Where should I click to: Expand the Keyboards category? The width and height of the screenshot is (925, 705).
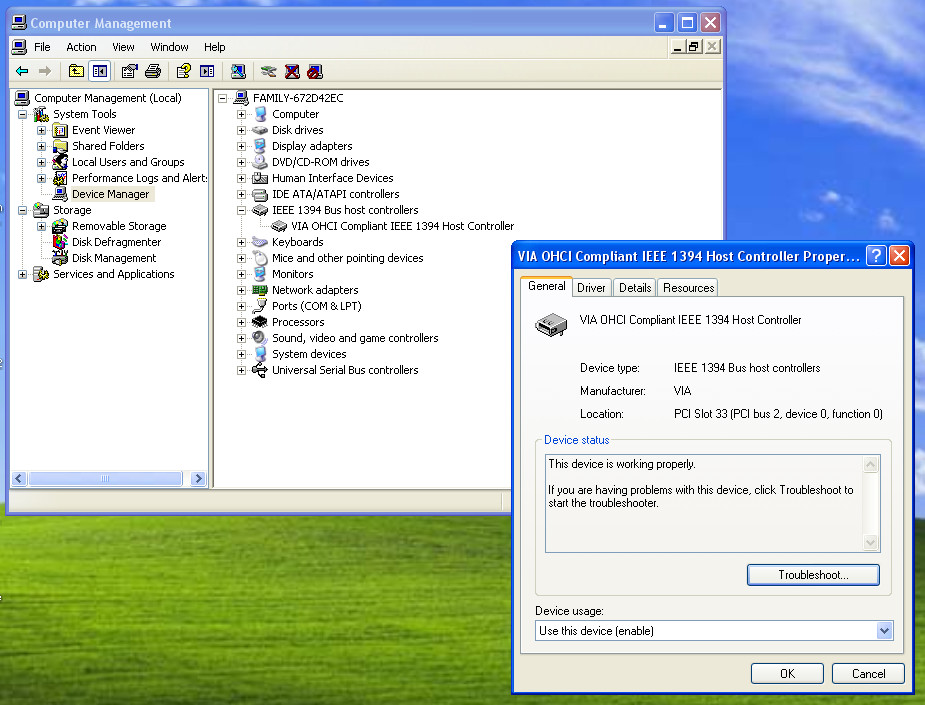coord(241,242)
